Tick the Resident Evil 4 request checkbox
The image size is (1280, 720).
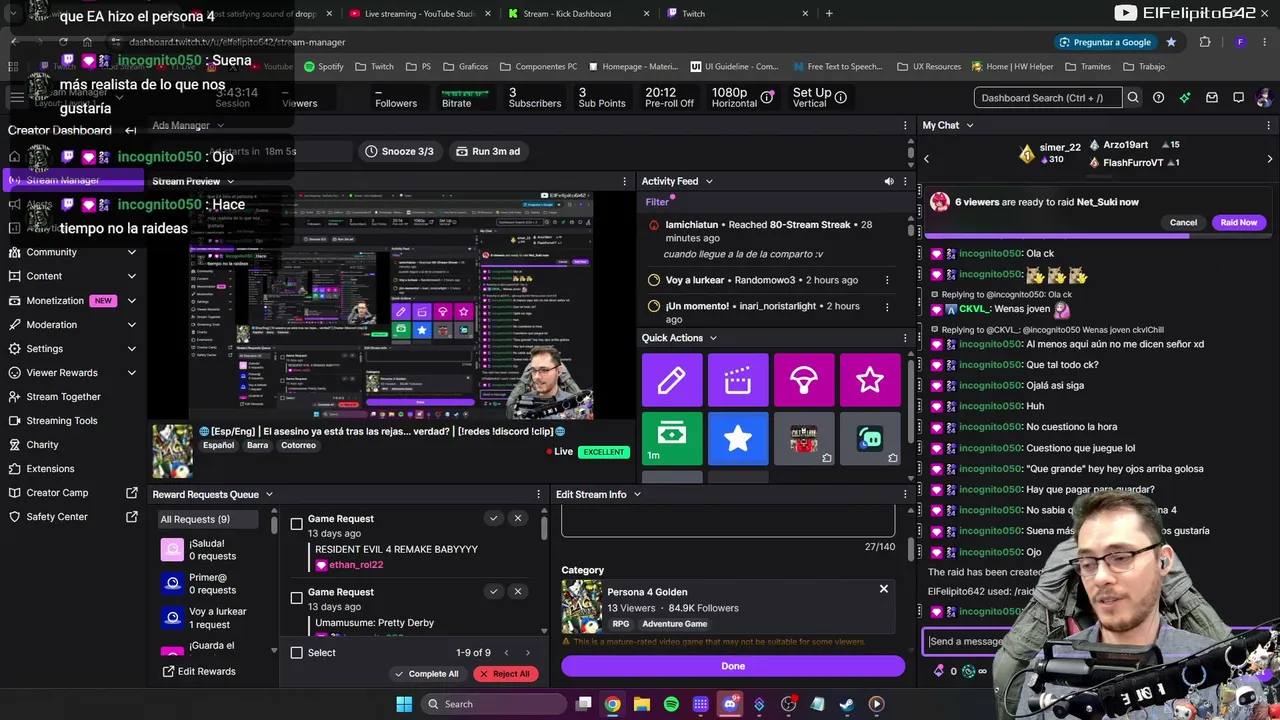(x=297, y=524)
